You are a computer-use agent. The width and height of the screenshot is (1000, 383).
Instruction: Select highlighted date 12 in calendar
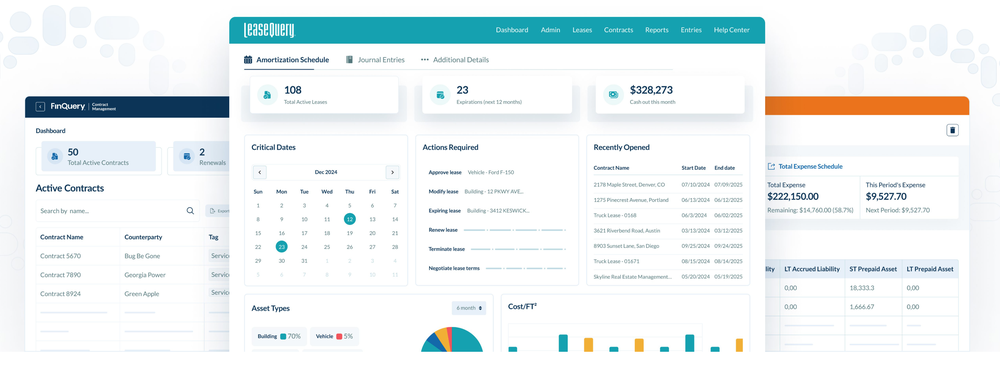click(x=349, y=219)
